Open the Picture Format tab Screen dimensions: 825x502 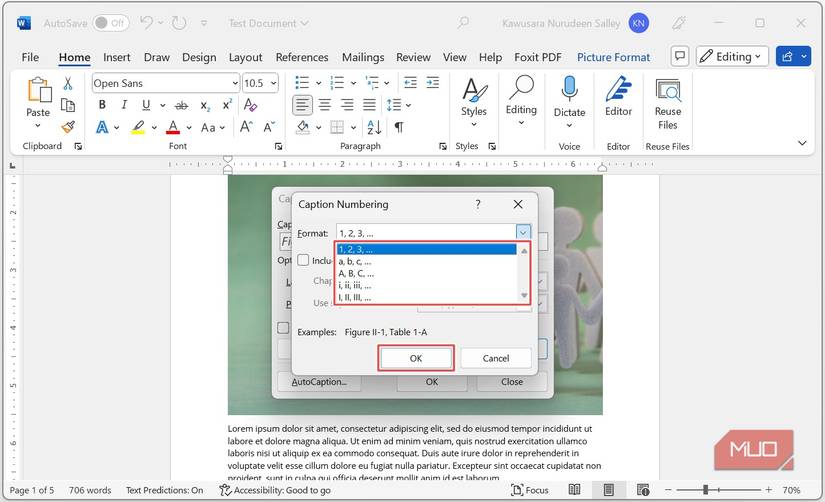click(613, 57)
